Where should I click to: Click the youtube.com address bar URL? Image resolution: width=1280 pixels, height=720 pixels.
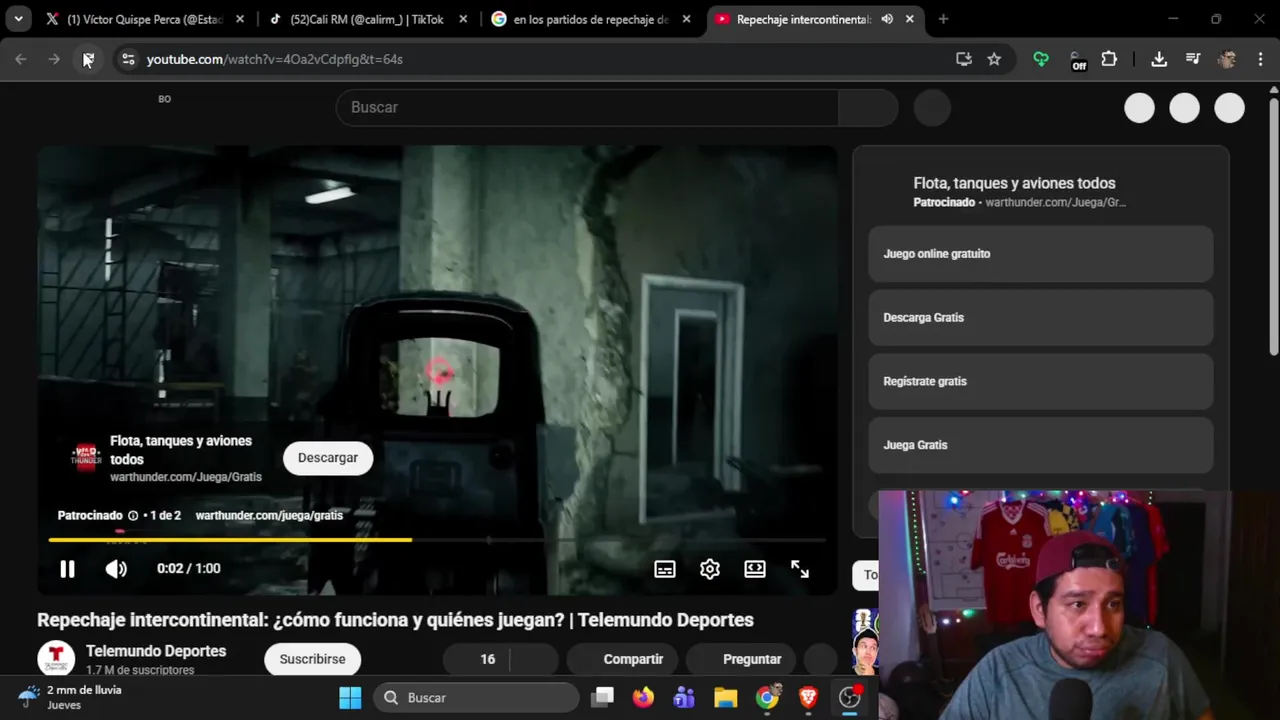pos(275,59)
